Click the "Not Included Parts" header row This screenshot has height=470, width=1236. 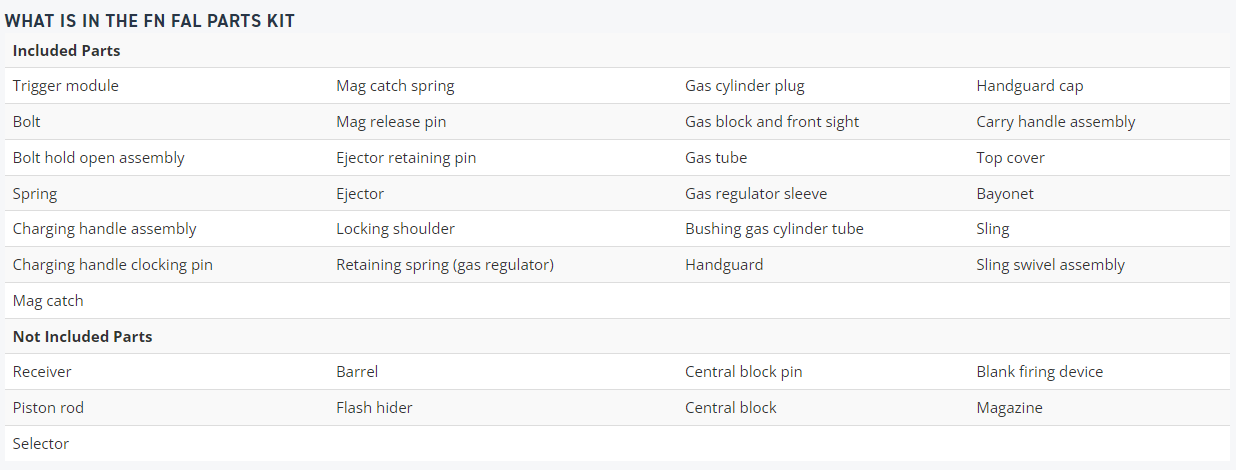[x=617, y=336]
